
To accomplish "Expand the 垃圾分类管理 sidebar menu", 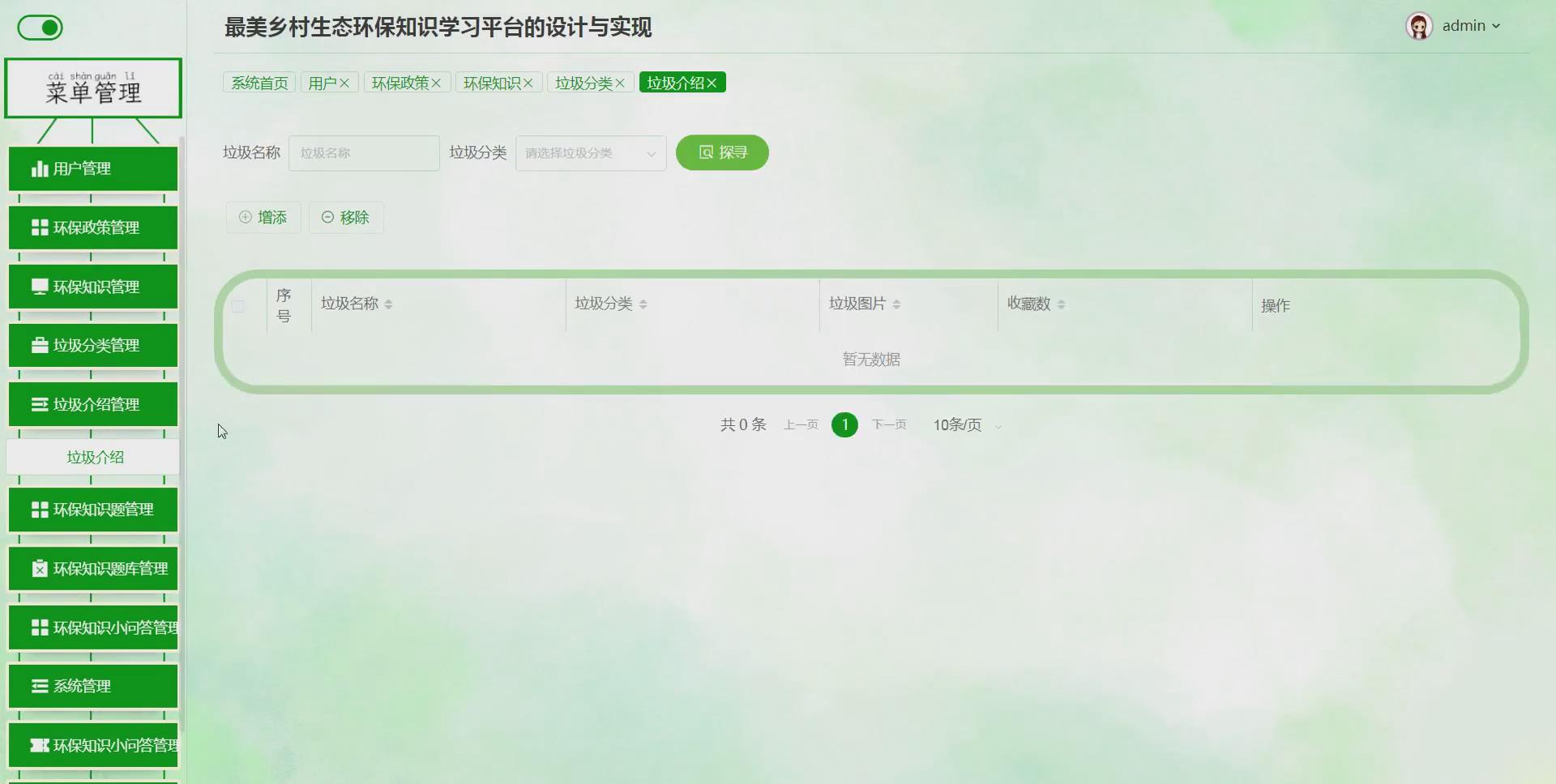I will point(93,345).
